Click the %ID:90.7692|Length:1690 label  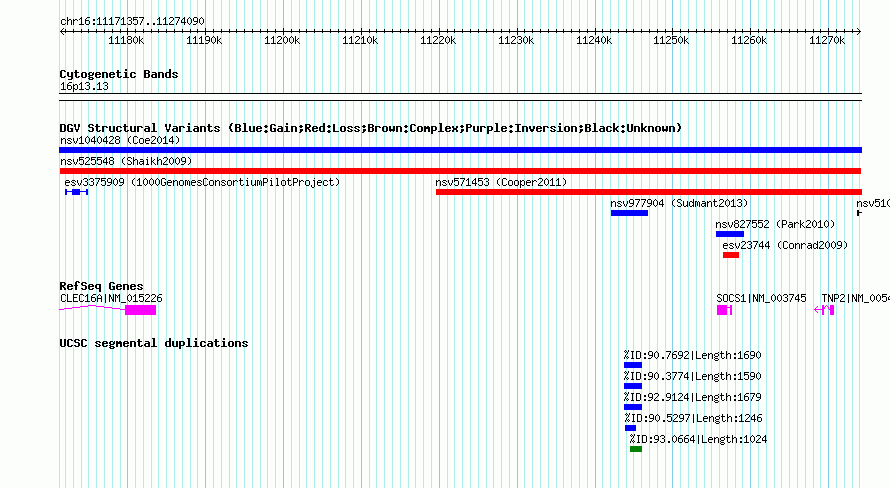tap(692, 355)
